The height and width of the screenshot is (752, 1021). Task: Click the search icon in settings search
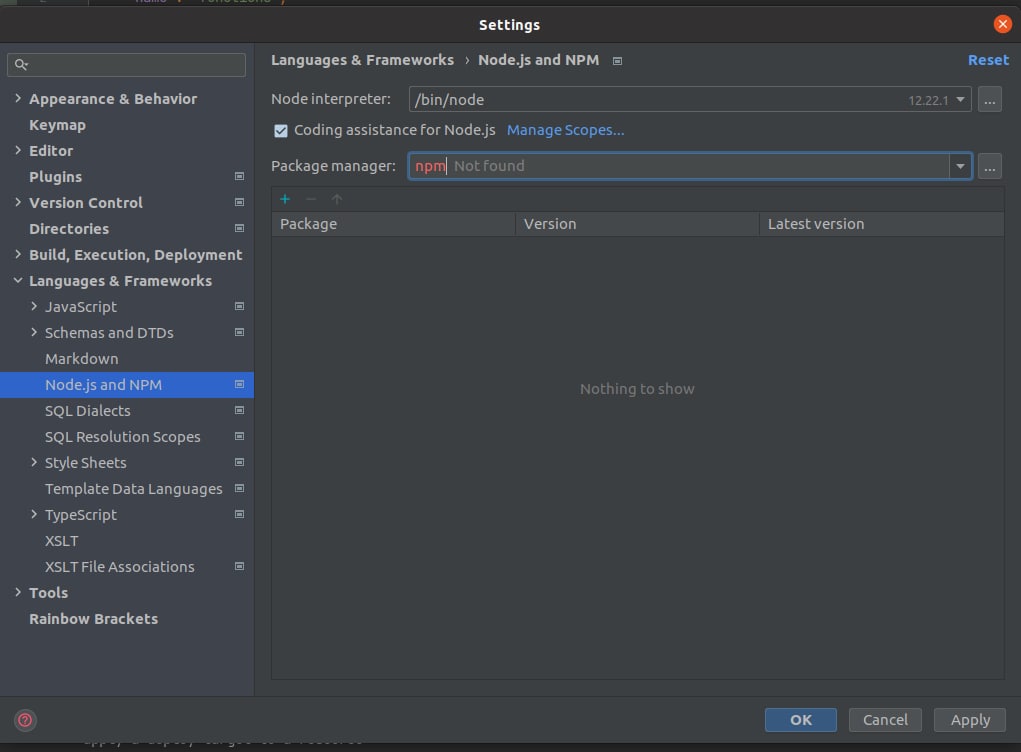pos(21,65)
